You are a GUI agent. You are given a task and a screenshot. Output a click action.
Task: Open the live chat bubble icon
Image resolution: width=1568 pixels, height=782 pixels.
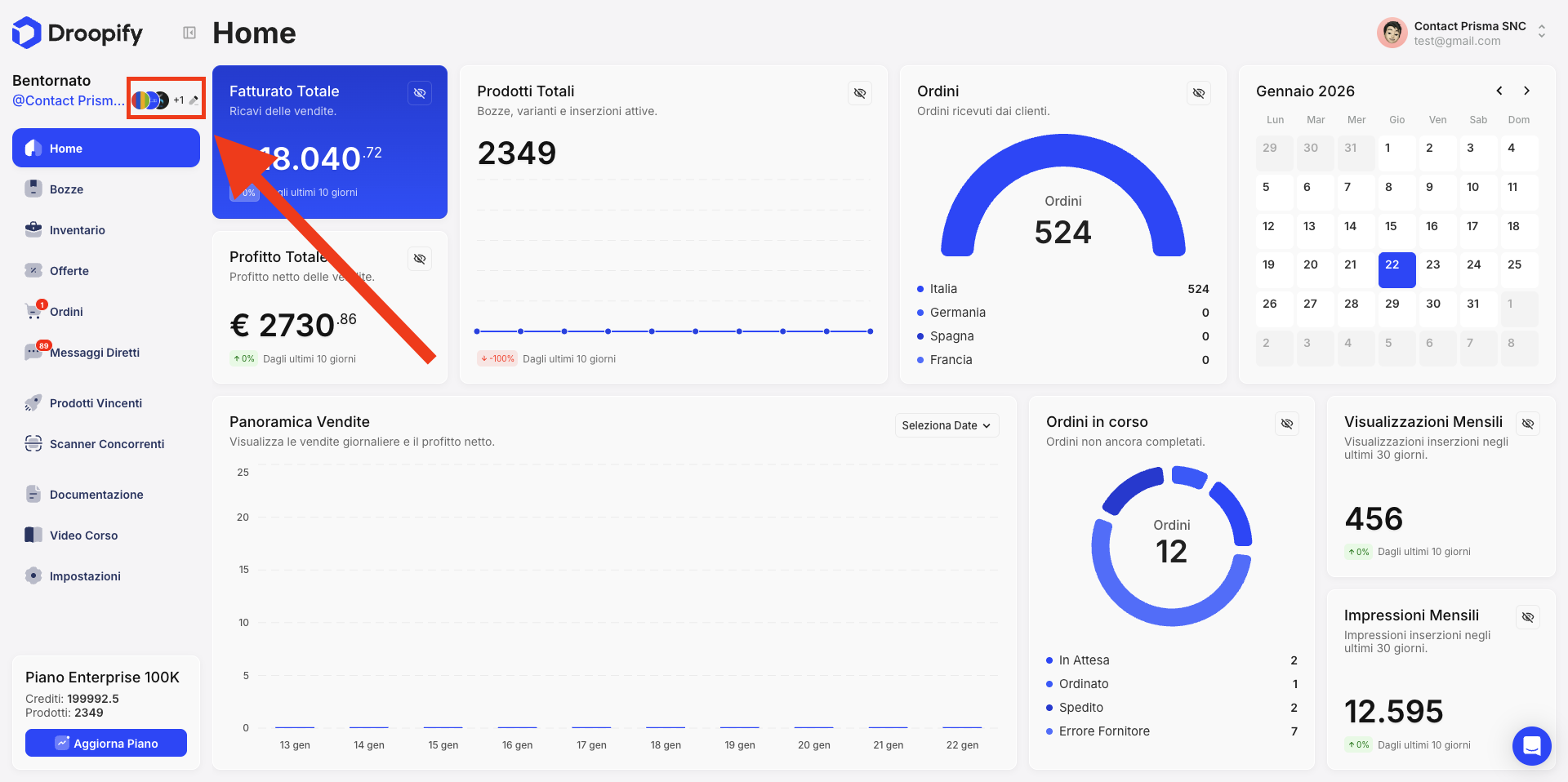(x=1531, y=745)
